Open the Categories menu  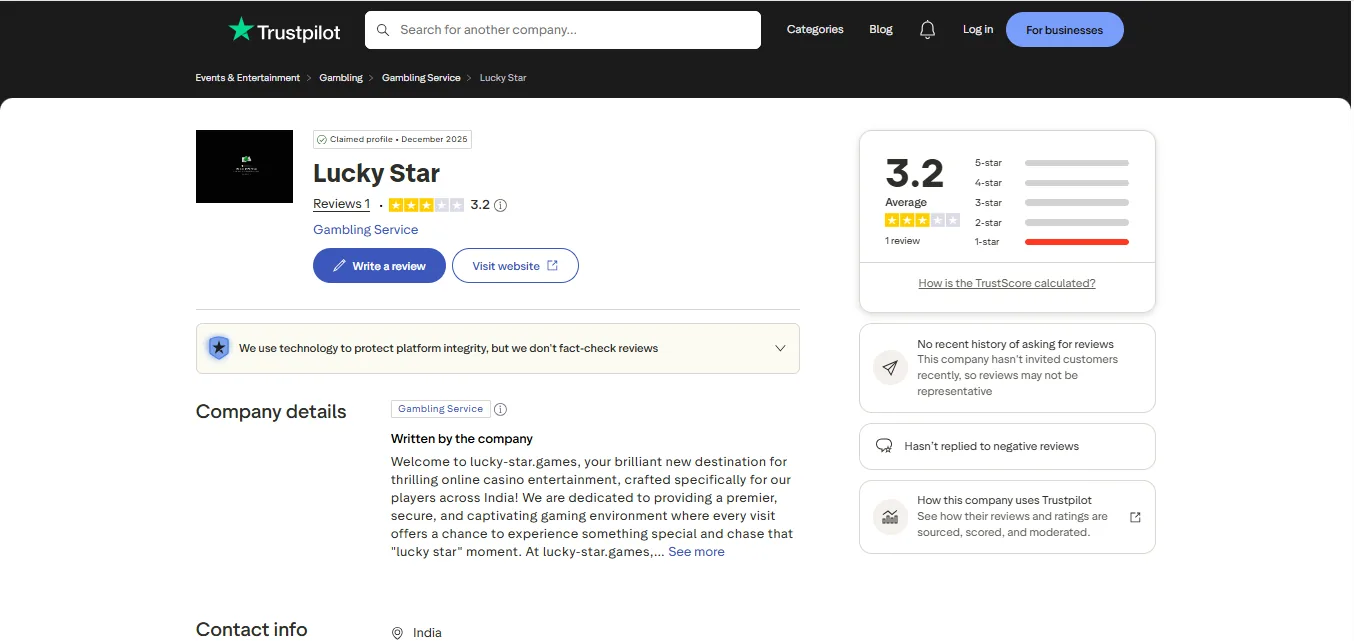coord(815,30)
